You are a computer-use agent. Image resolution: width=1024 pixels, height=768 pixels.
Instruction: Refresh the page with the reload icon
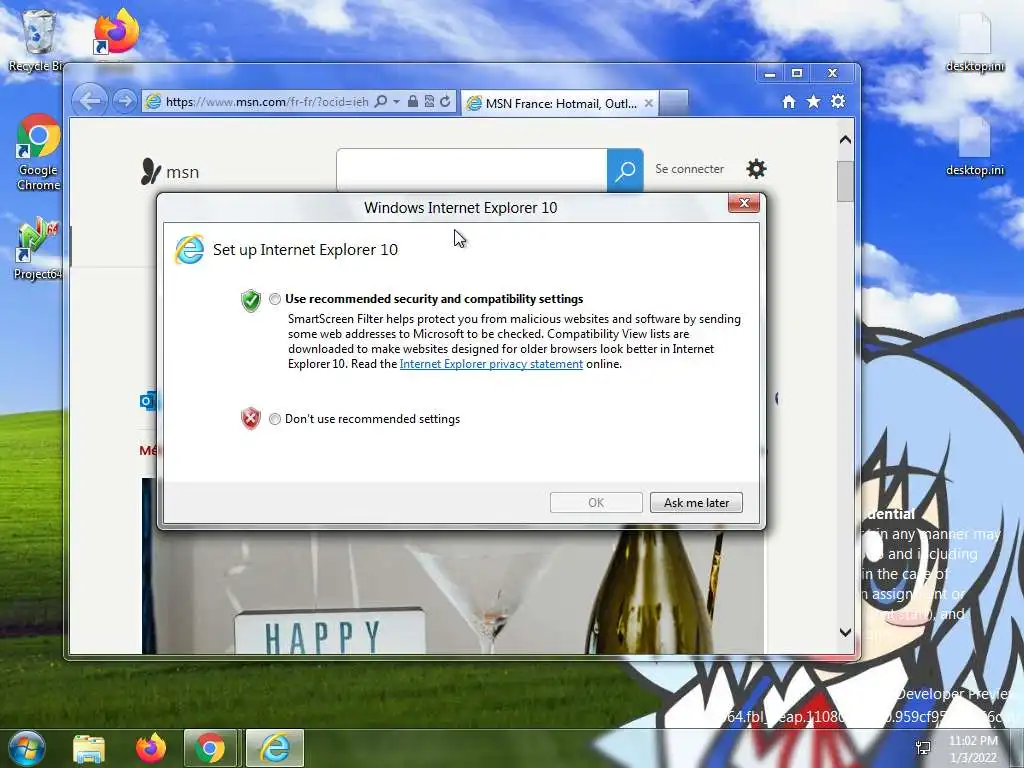[445, 101]
